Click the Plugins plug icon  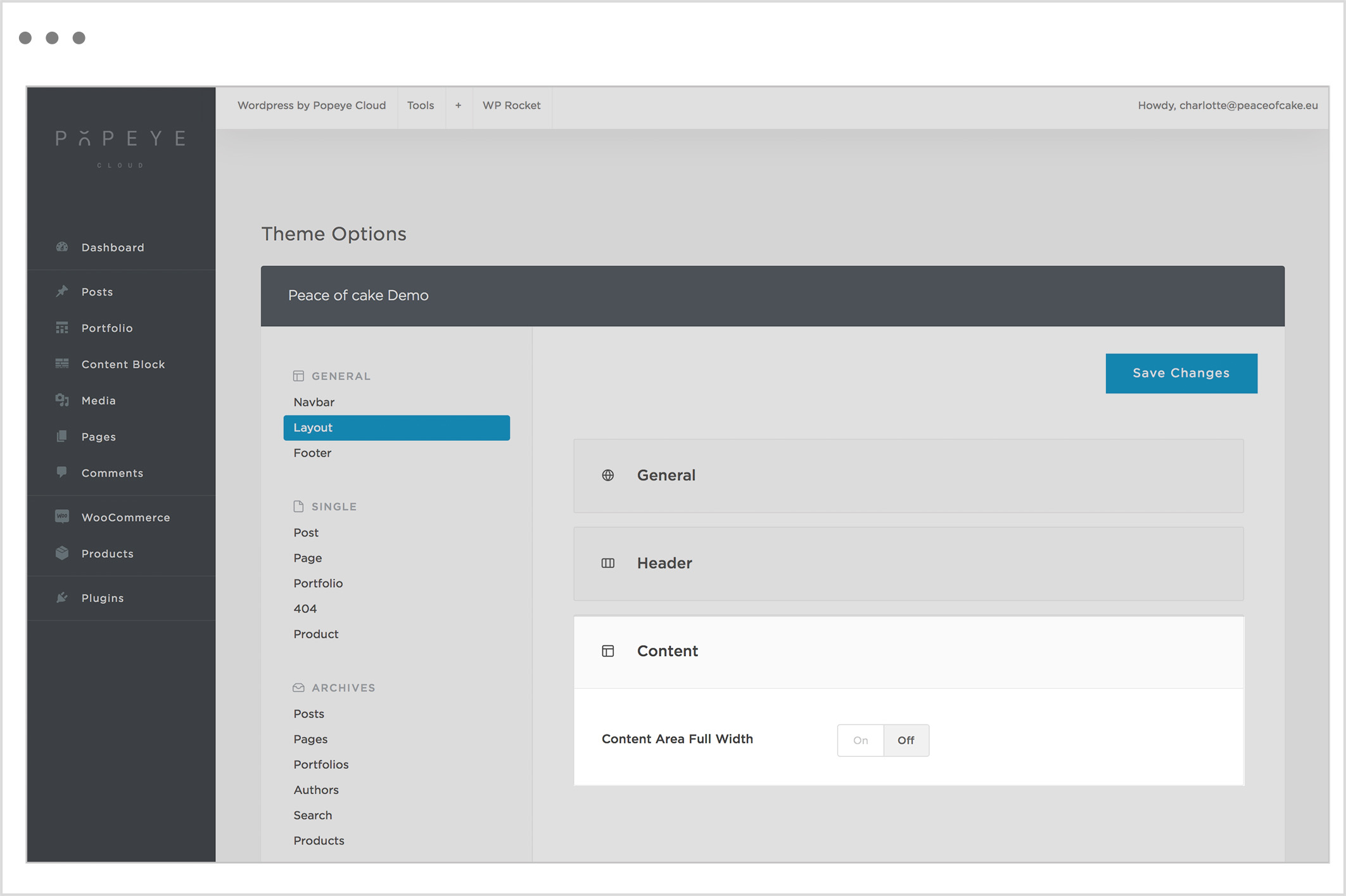[62, 597]
